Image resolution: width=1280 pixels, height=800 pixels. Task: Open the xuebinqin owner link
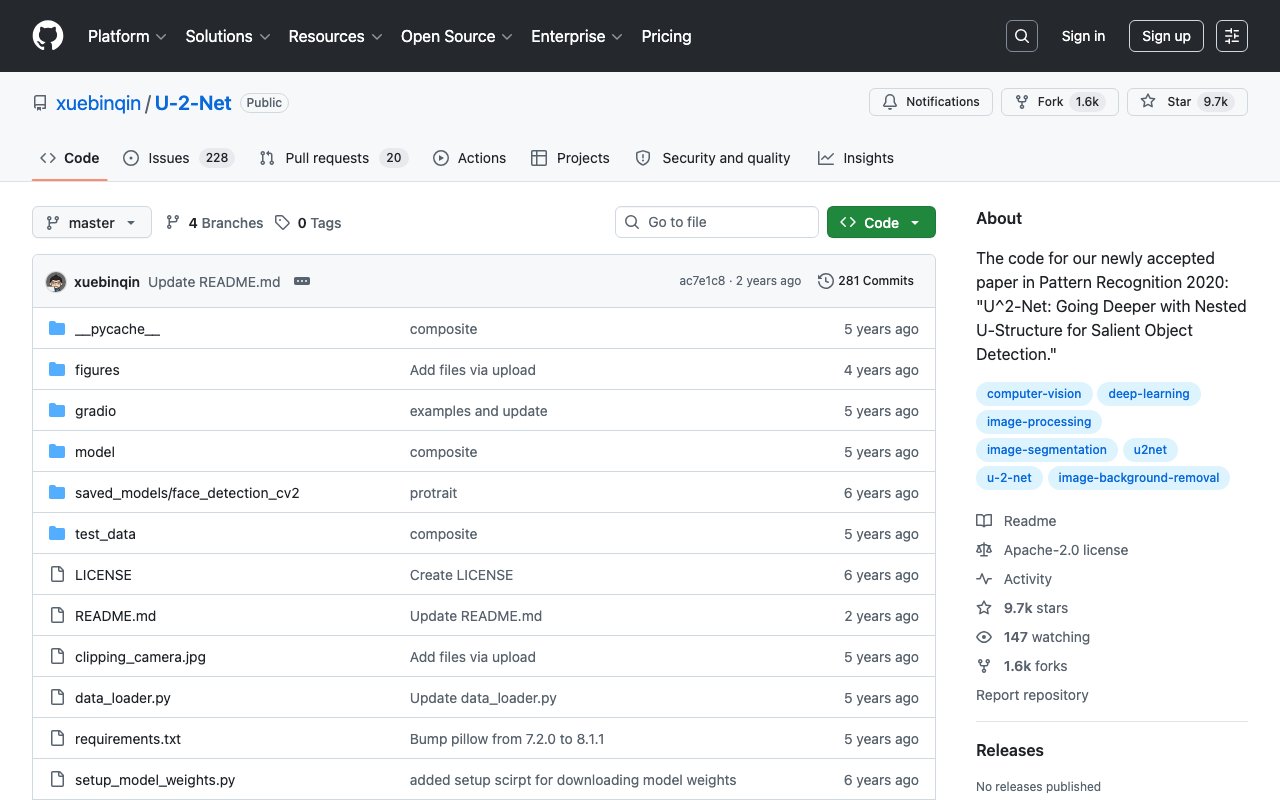point(98,103)
